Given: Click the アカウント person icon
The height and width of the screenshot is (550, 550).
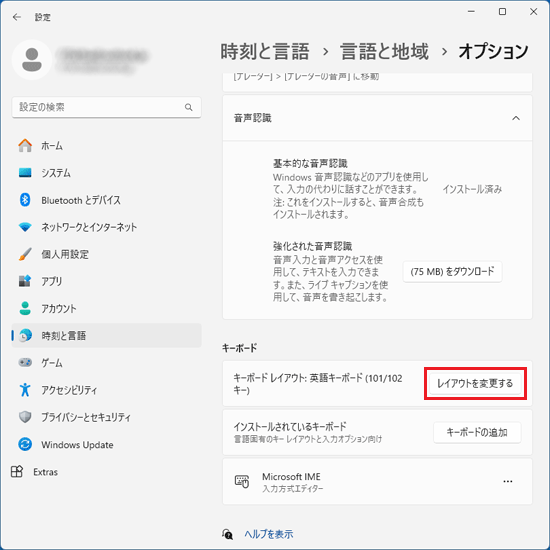Looking at the screenshot, I should (x=25, y=308).
